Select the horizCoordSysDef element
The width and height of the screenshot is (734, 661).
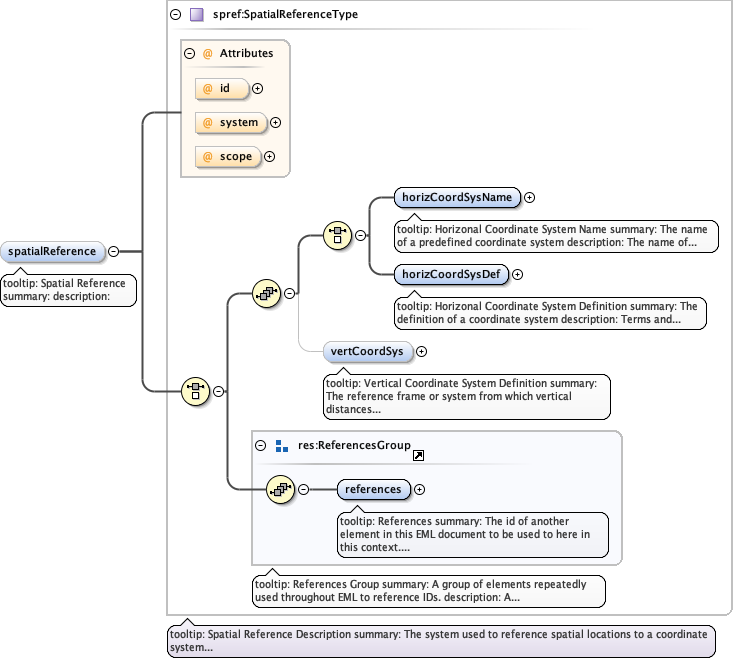(450, 275)
